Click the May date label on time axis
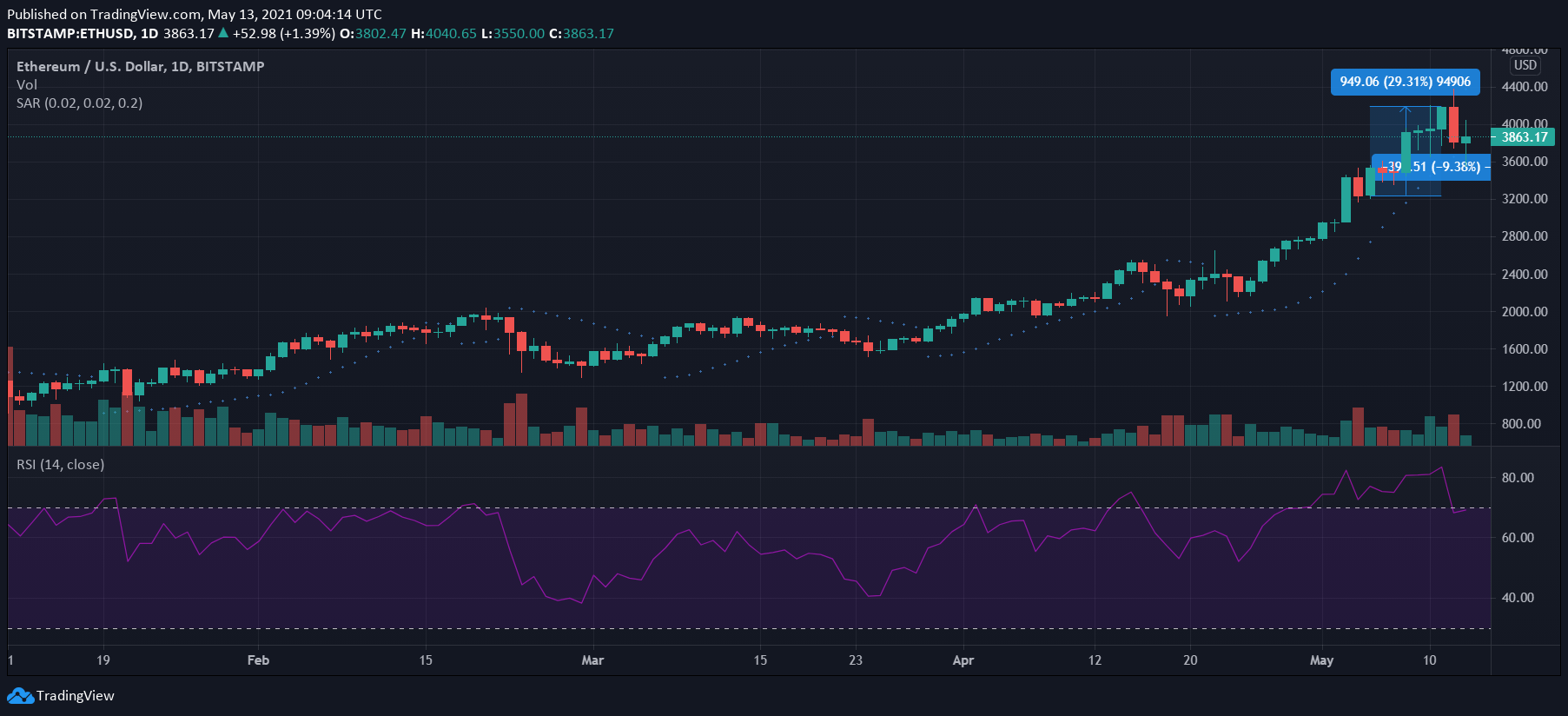This screenshot has width=1568, height=716. click(1321, 660)
